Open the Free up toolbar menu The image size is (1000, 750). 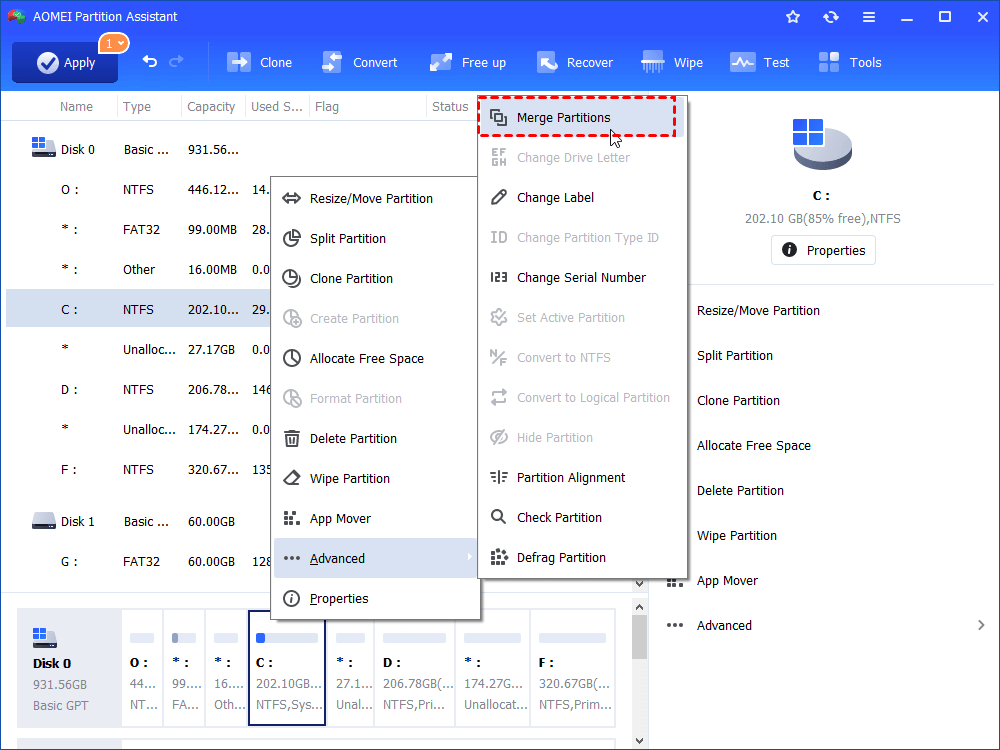467,62
